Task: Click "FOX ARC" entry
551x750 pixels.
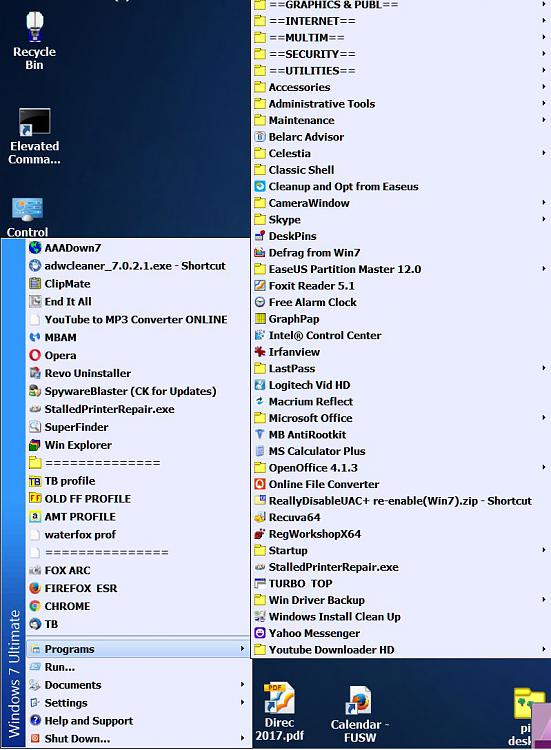Action: pos(138,570)
